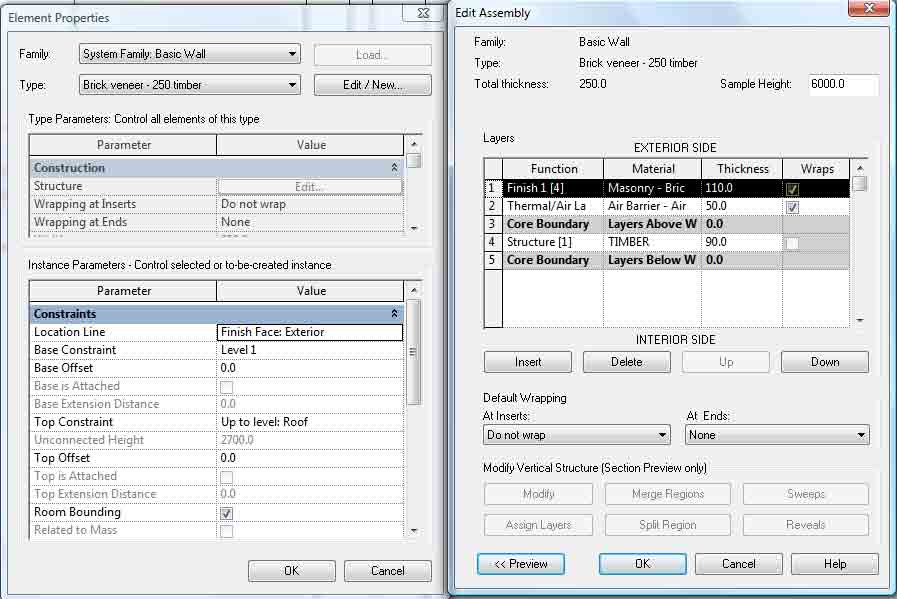This screenshot has height=599, width=897.
Task: Click the Up button for layers
Action: pyautogui.click(x=725, y=362)
